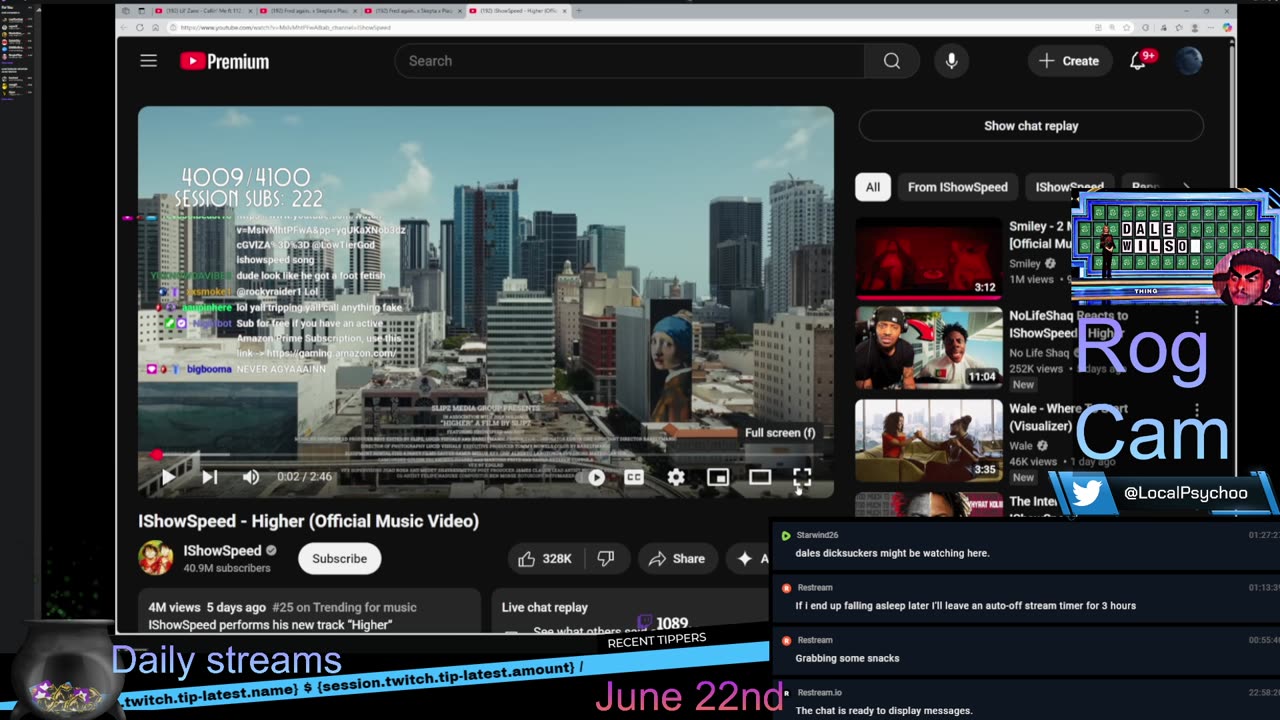Click the Create button

1069,61
